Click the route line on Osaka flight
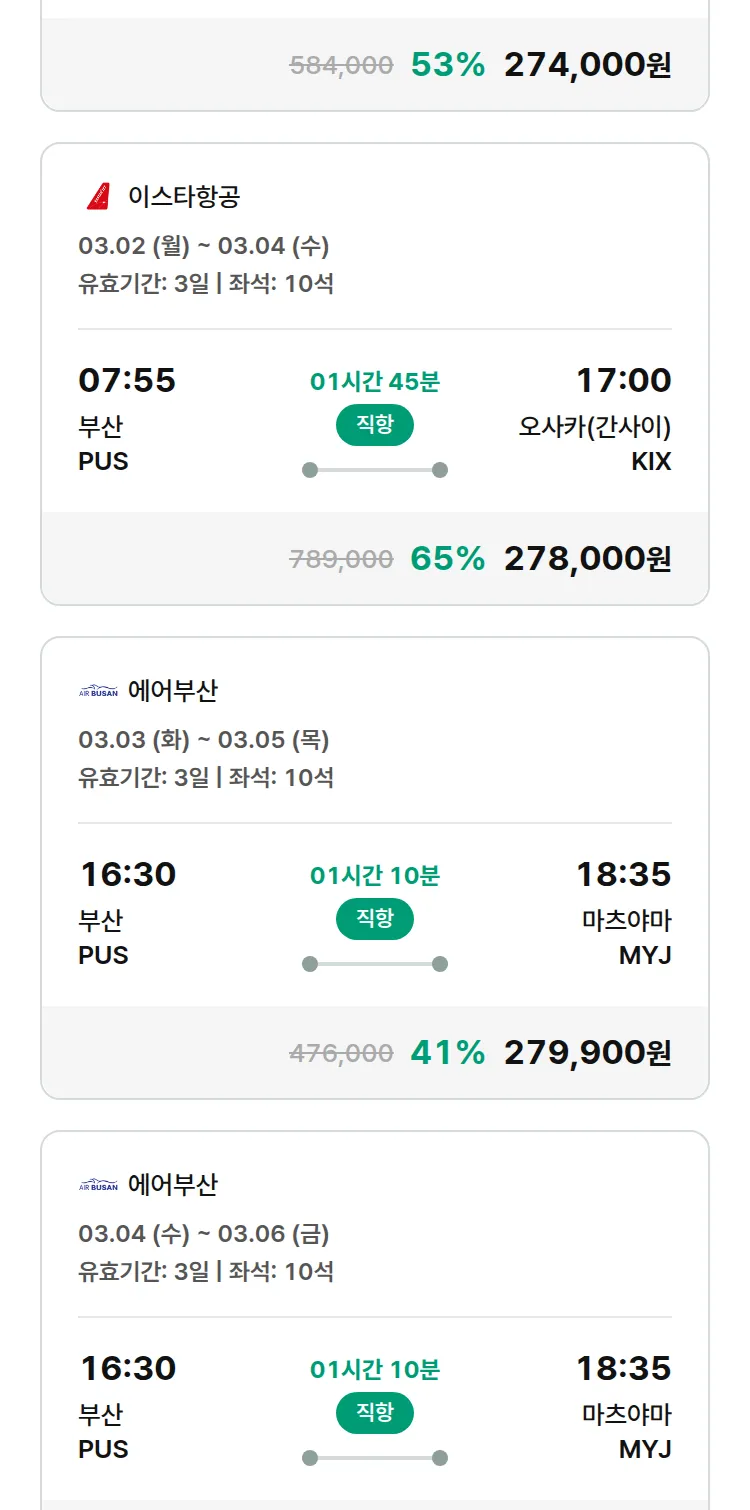This screenshot has width=750, height=1510. coord(375,470)
